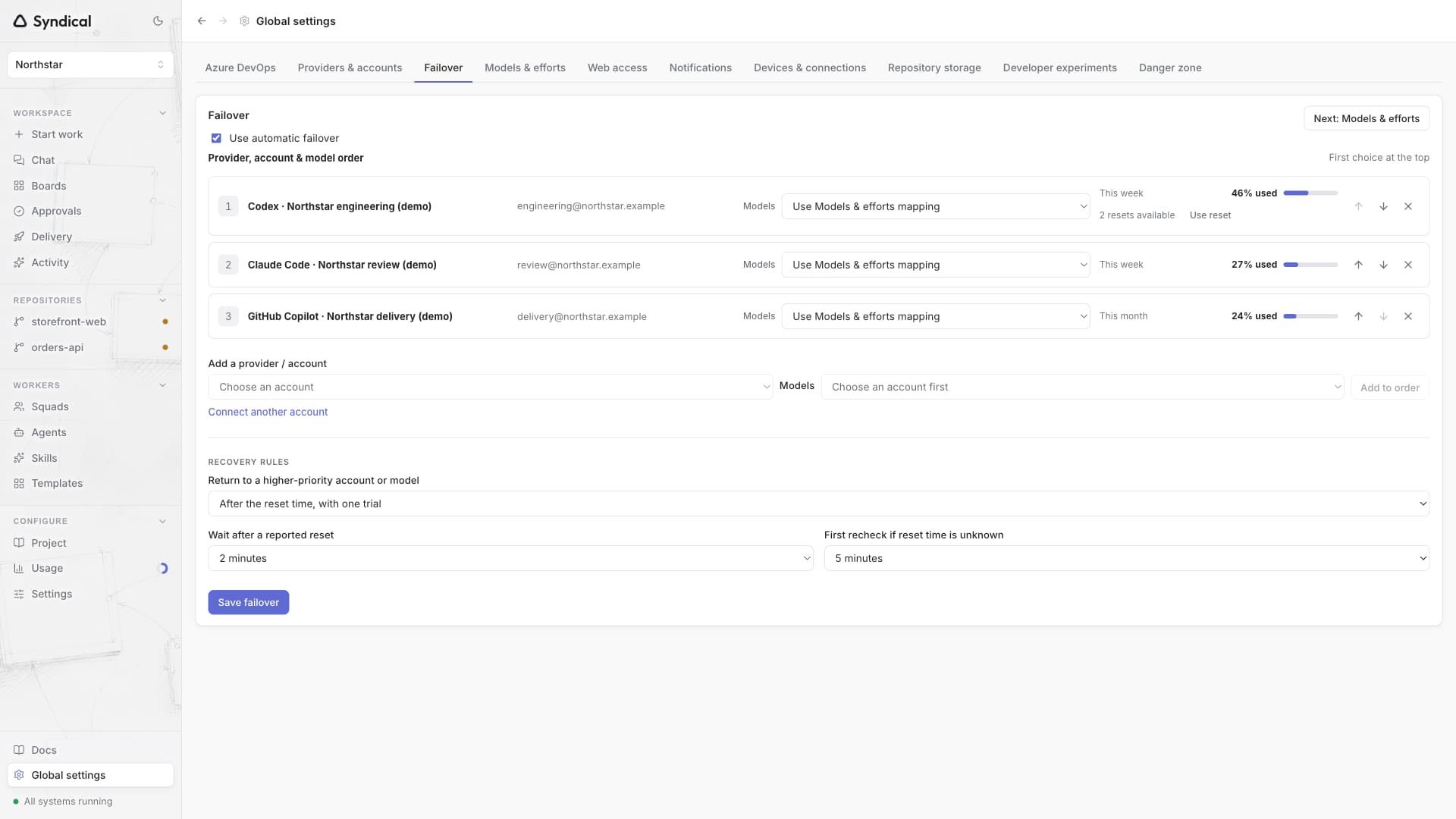Move GitHub Copilot Northstar delivery up
The height and width of the screenshot is (819, 1456).
[1358, 316]
